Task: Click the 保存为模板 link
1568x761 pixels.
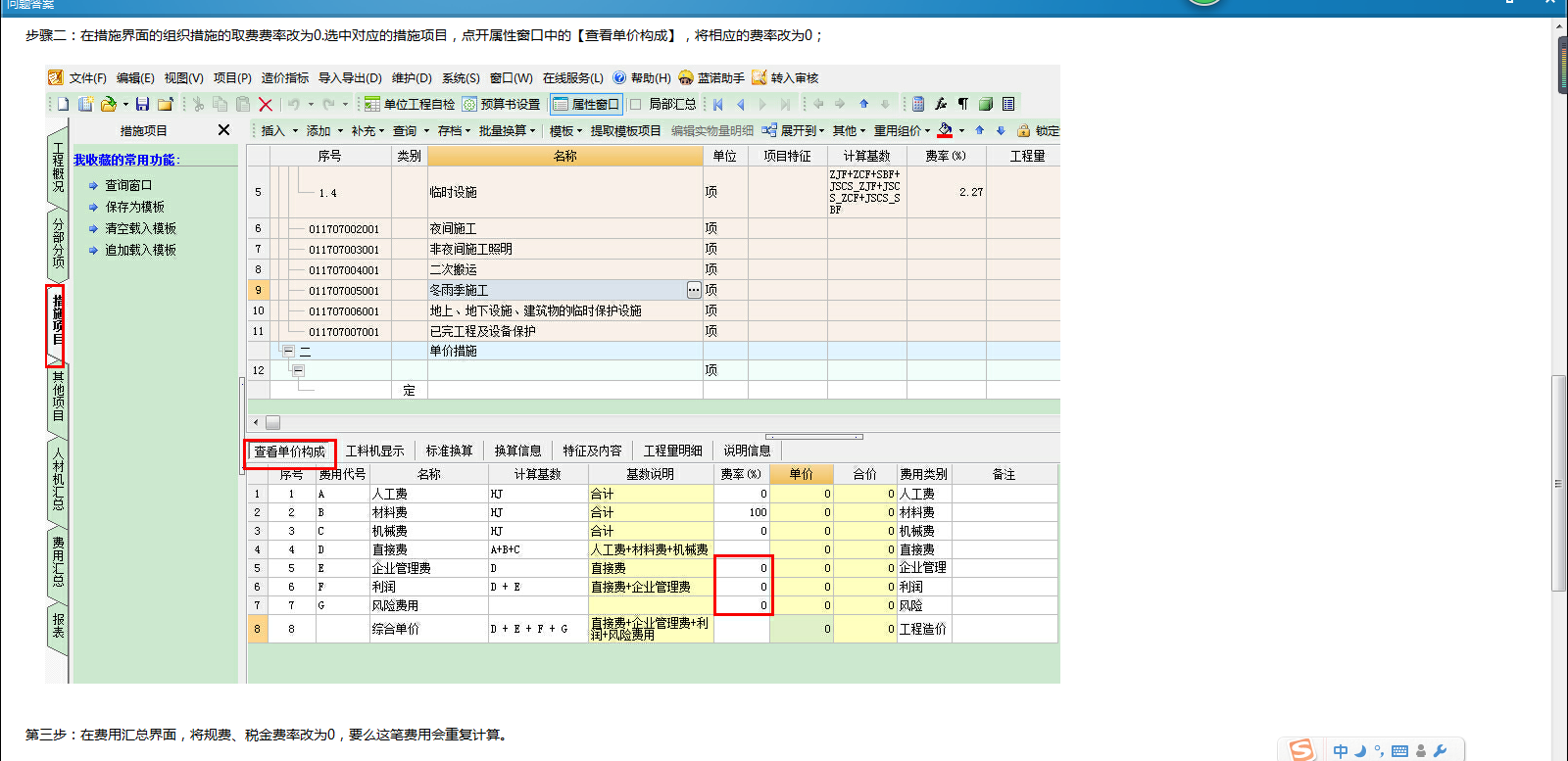Action: pyautogui.click(x=135, y=207)
